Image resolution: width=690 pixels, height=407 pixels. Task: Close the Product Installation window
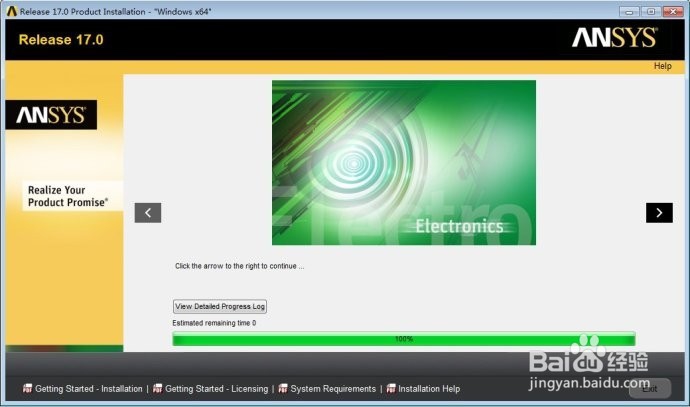pyautogui.click(x=673, y=12)
